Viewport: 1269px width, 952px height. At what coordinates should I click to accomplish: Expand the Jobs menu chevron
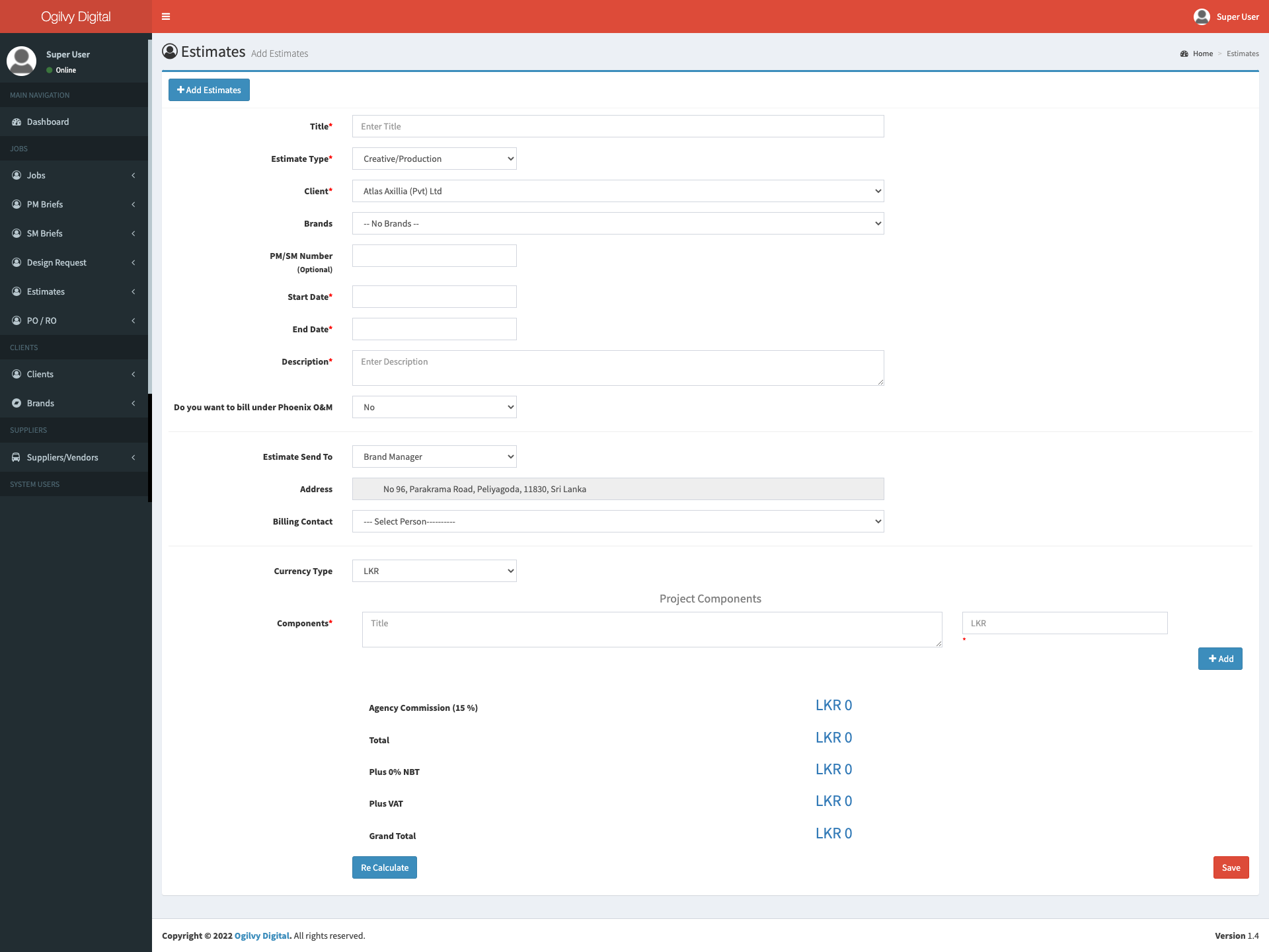[134, 175]
